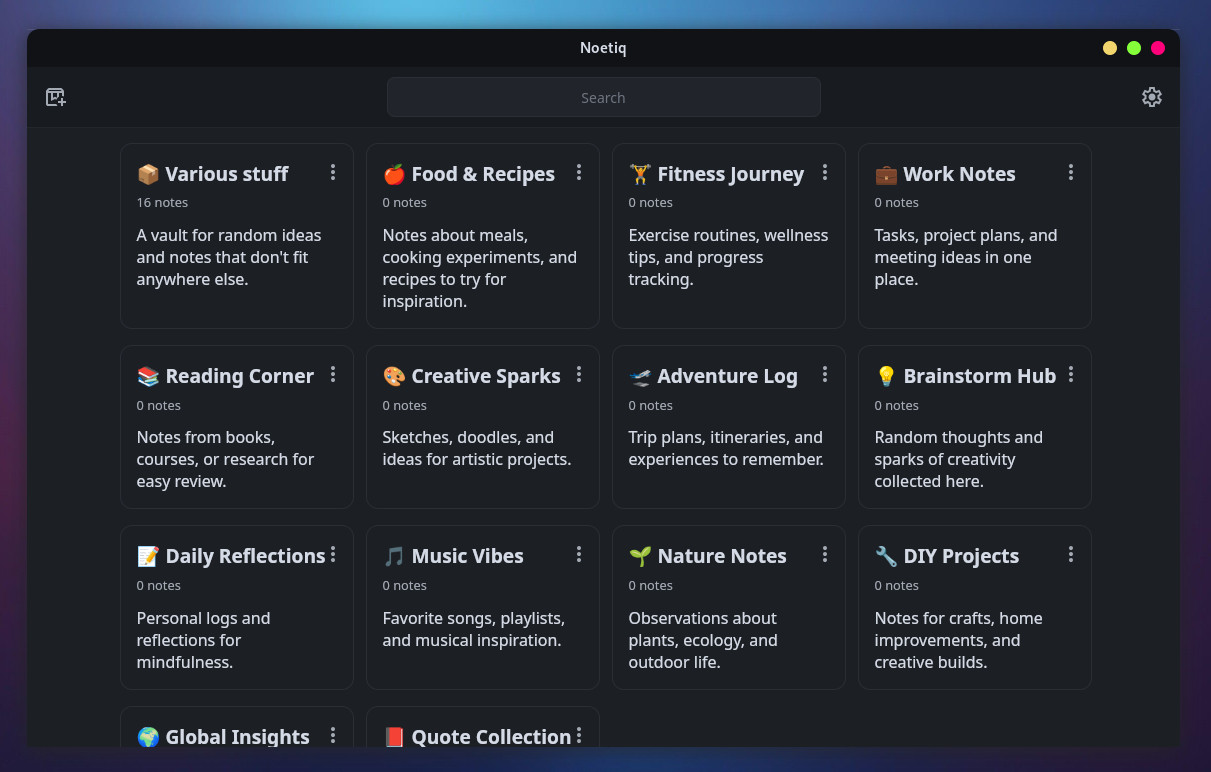This screenshot has height=772, width=1211.
Task: Select the Nature Notes title text
Action: click(722, 556)
